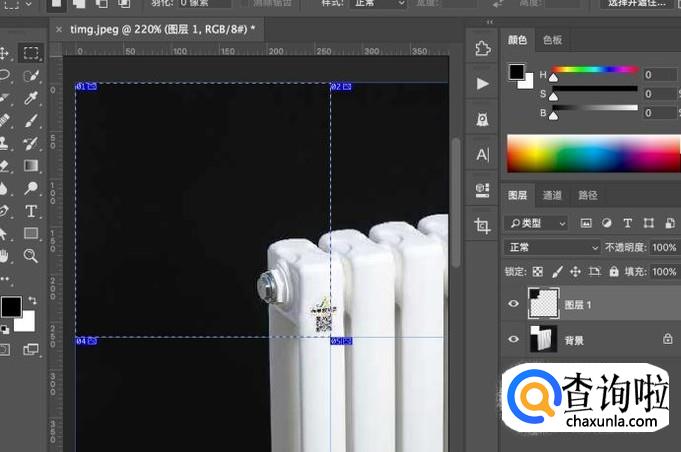Select the Type tool in toolbar
Viewport: 681px width, 452px height.
tap(31, 211)
